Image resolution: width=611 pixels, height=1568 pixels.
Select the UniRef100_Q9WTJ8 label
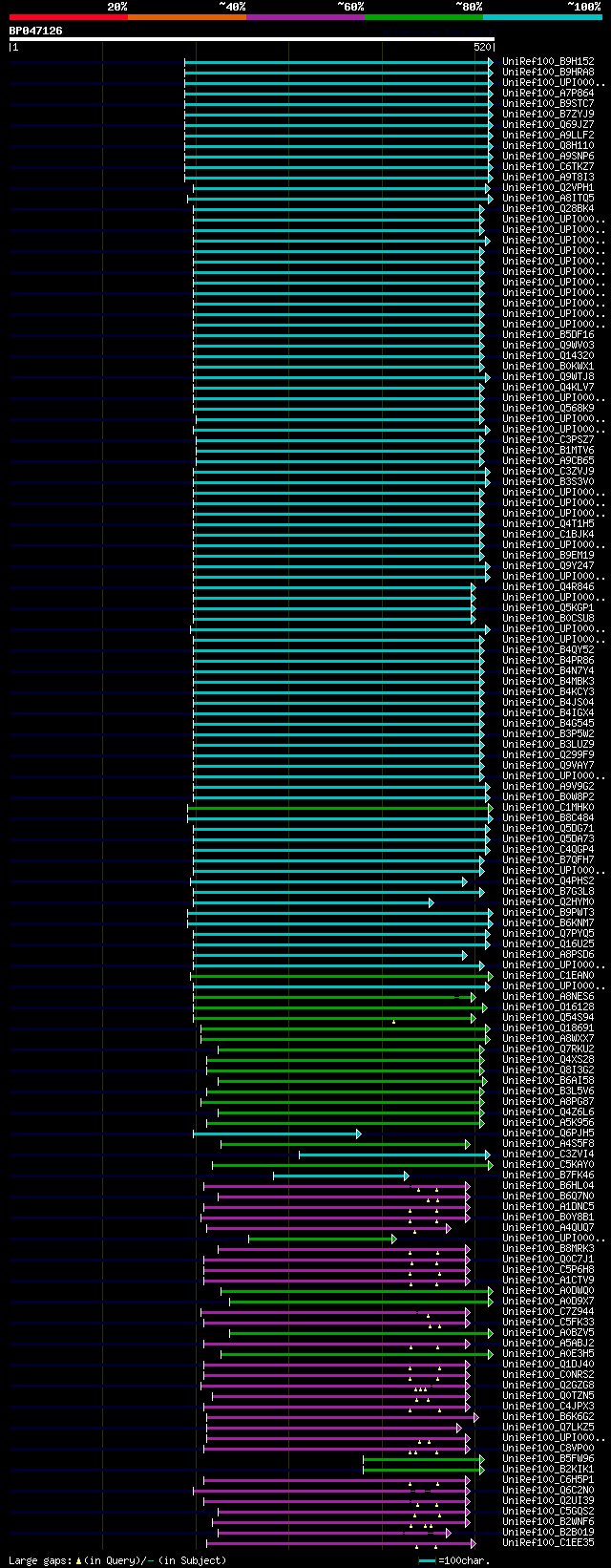[x=548, y=376]
